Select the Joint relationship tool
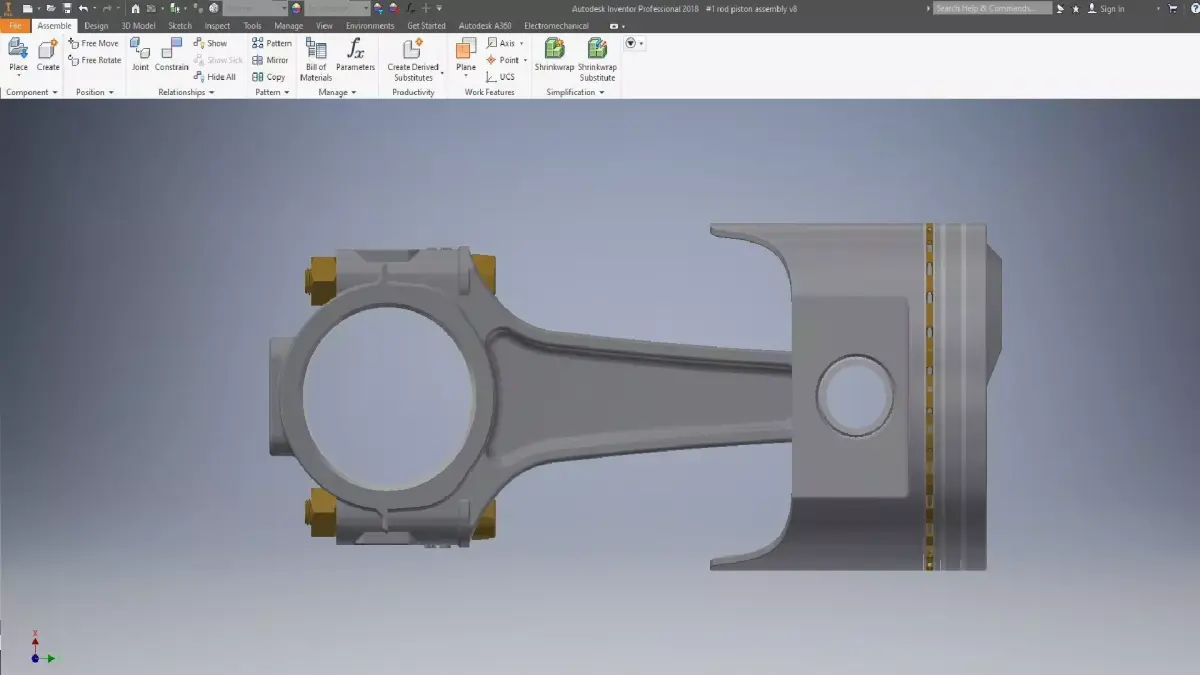Screen dimensions: 1200x675 click(x=140, y=56)
